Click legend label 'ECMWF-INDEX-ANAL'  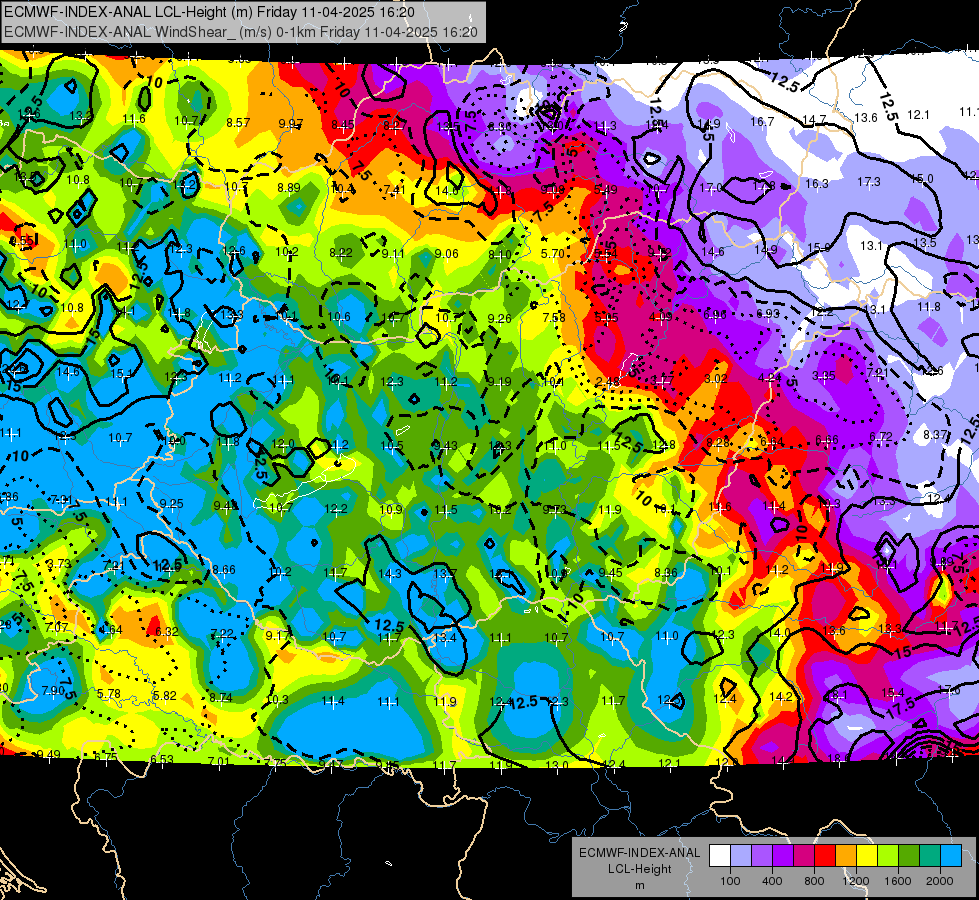(639, 853)
